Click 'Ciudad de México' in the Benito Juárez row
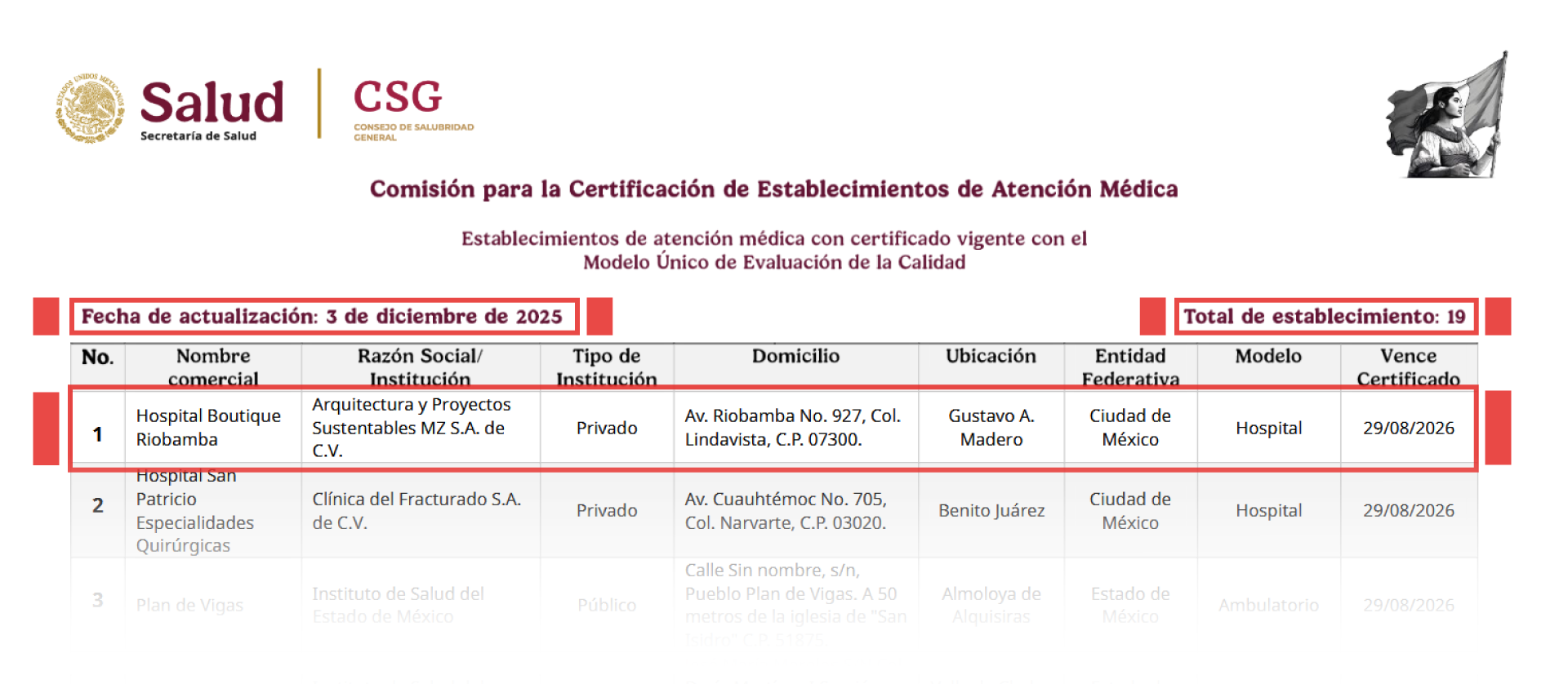 coord(1130,511)
